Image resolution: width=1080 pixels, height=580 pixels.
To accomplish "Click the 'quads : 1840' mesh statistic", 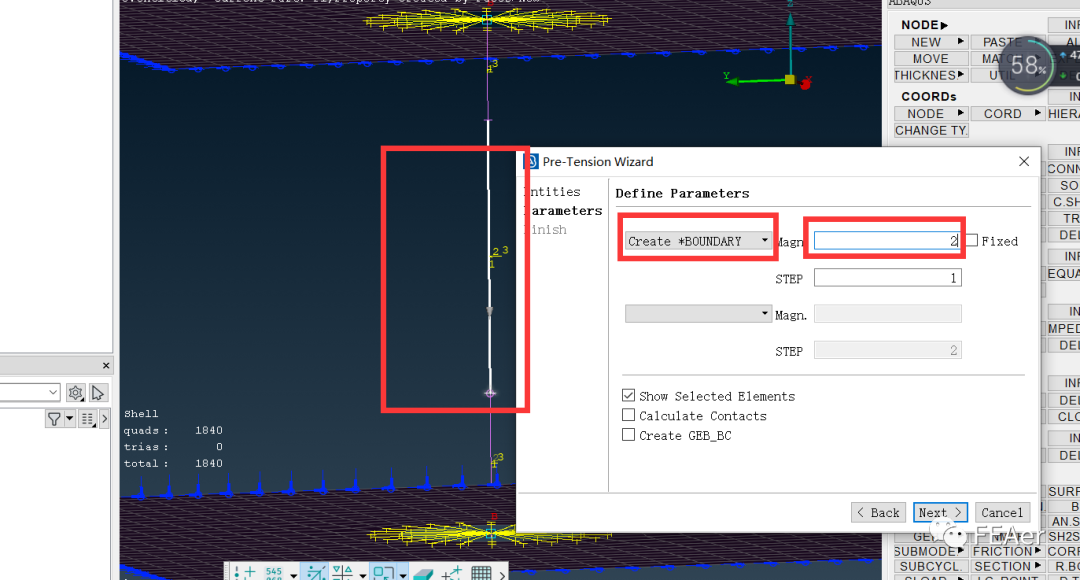I will tap(173, 431).
